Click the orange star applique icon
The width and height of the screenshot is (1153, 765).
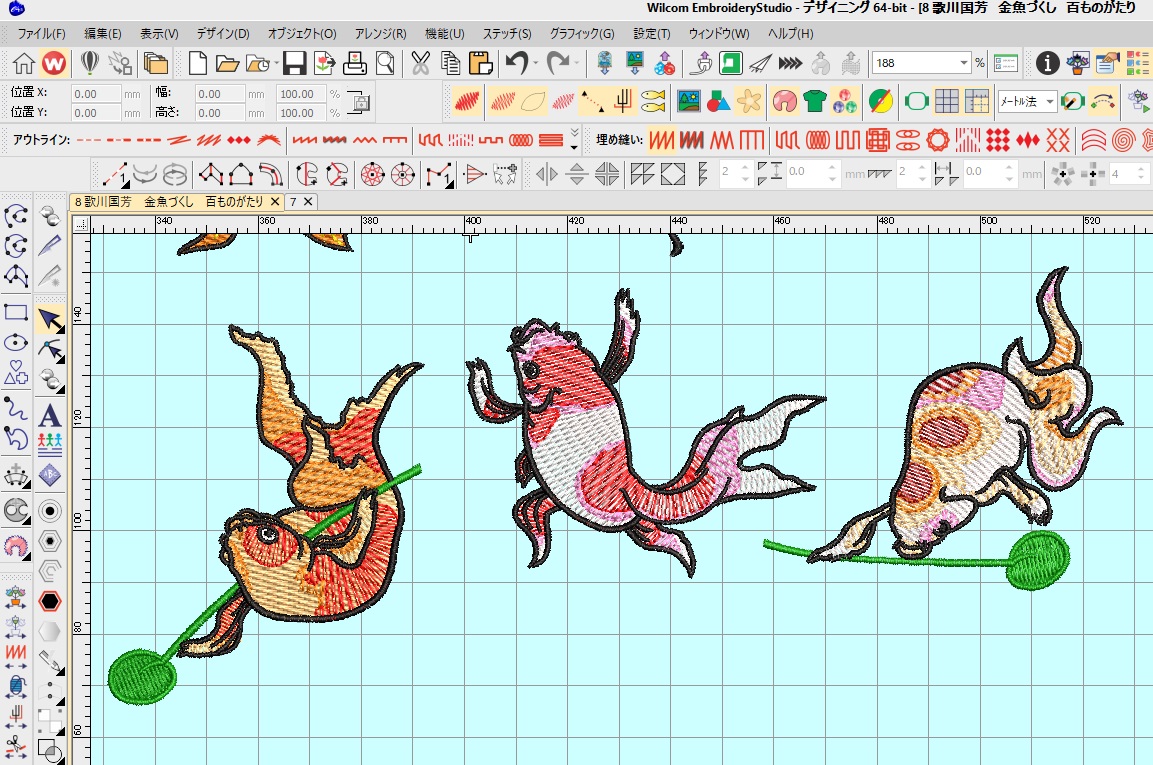(749, 101)
